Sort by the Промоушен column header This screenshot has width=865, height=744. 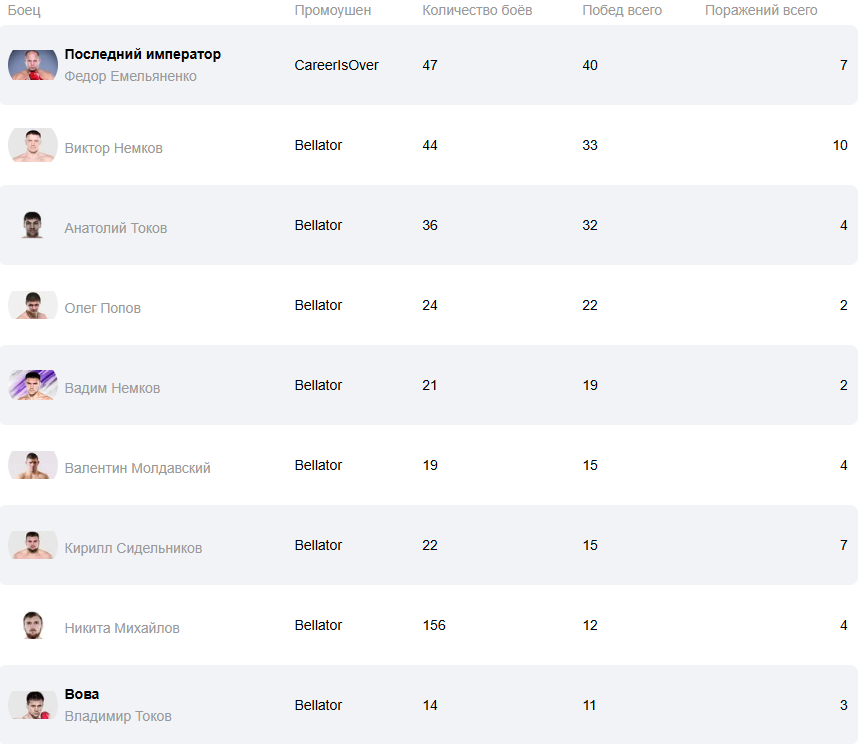tap(332, 10)
